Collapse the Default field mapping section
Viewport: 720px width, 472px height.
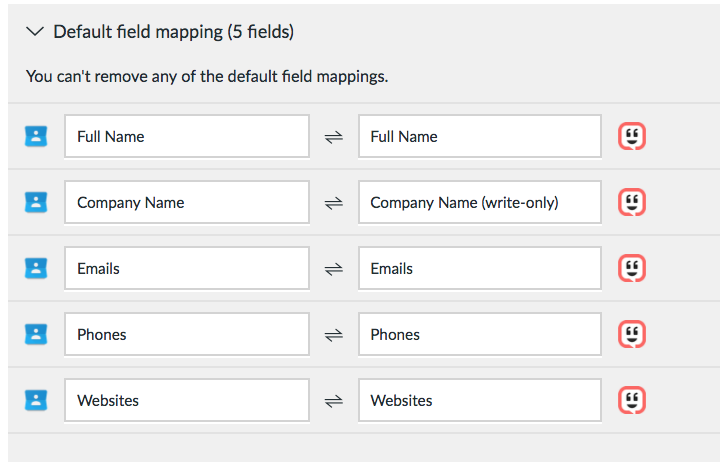coord(35,32)
